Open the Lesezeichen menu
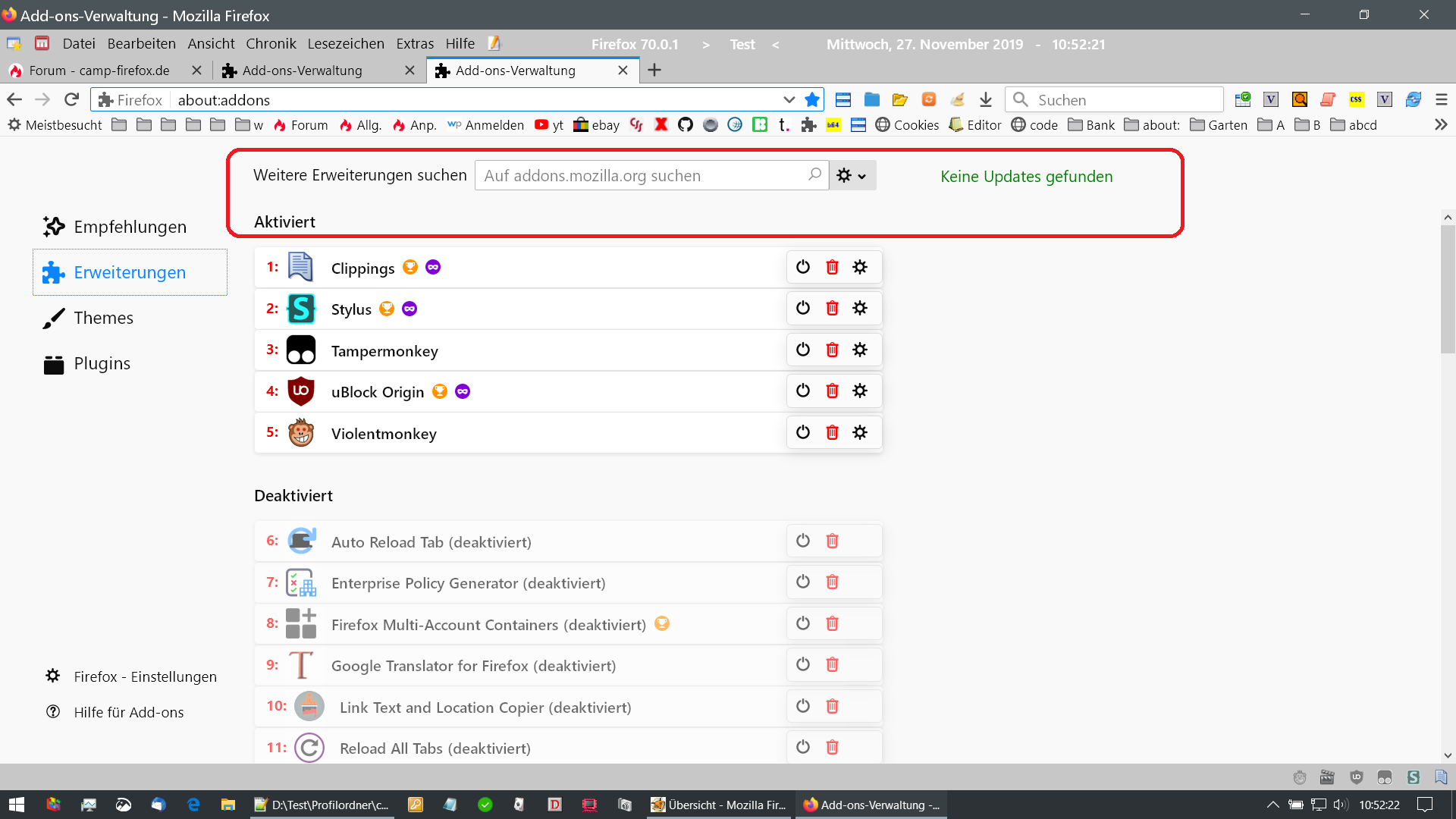This screenshot has width=1456, height=819. [x=346, y=44]
